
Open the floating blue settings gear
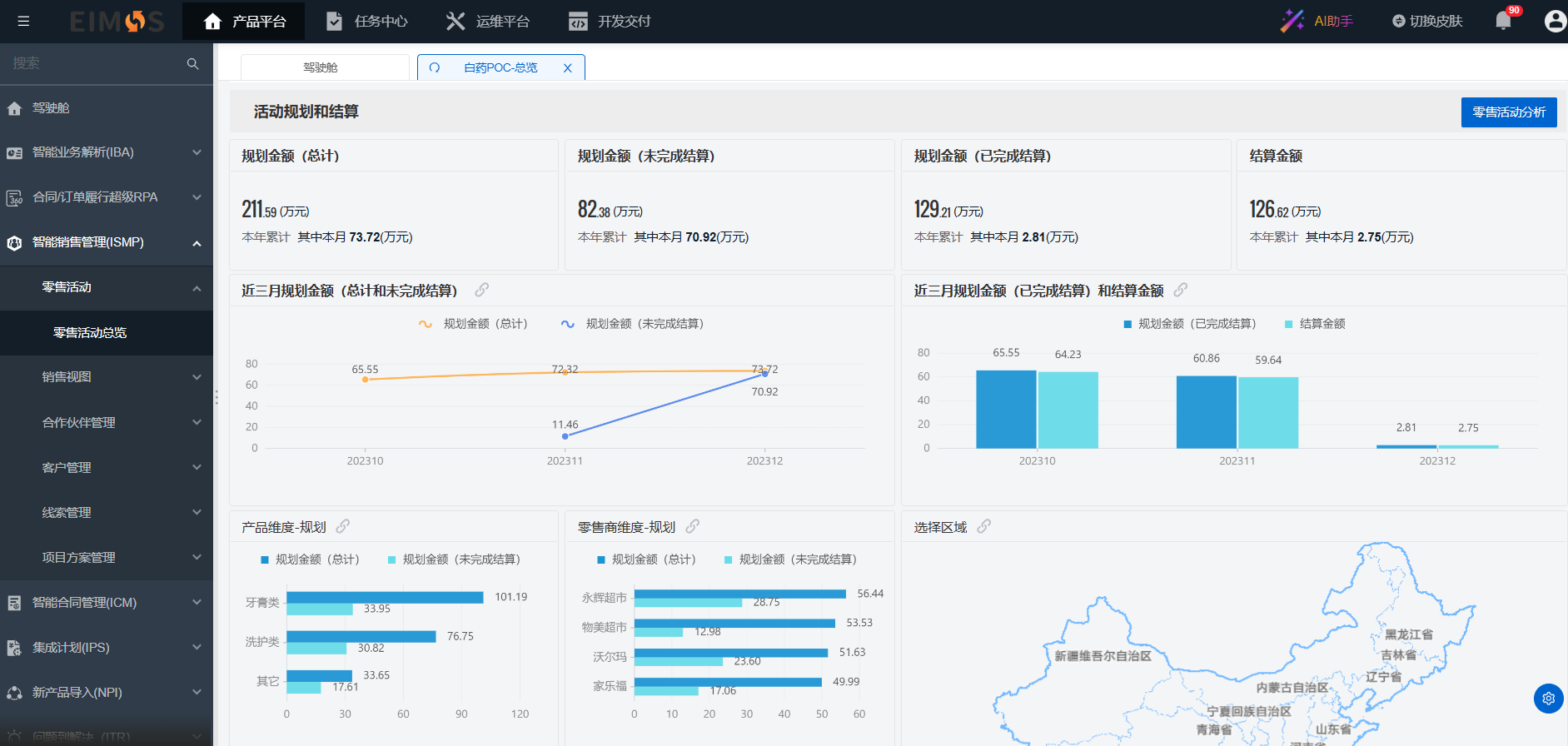pos(1548,699)
